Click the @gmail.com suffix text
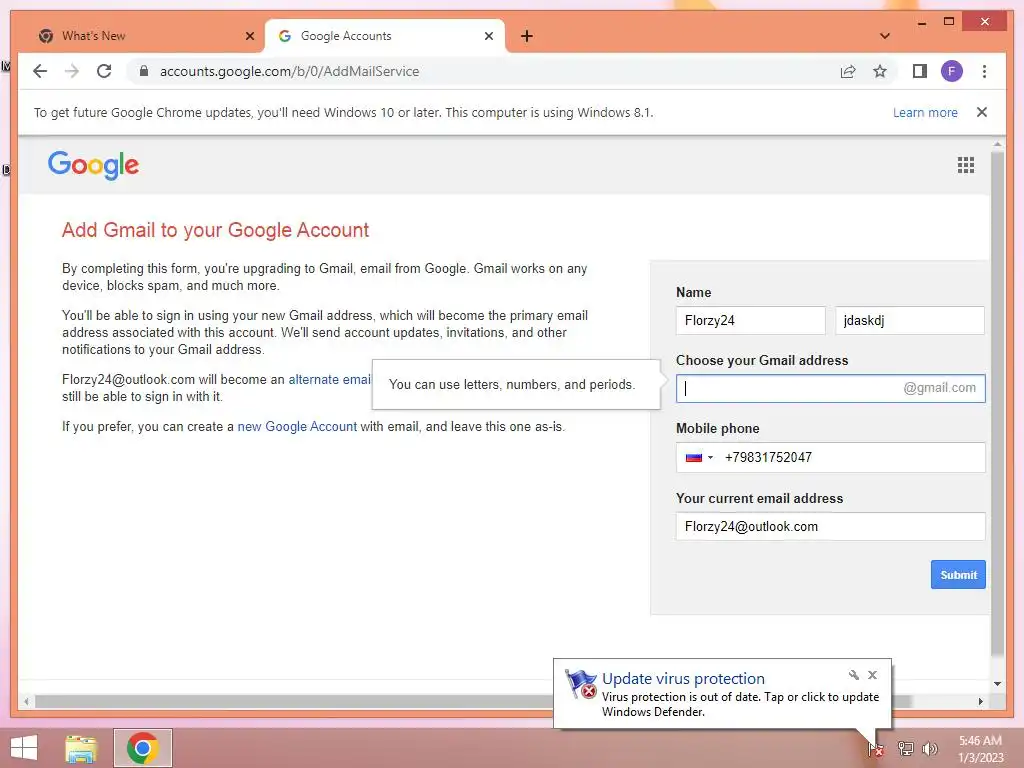Image resolution: width=1024 pixels, height=768 pixels. (x=939, y=388)
